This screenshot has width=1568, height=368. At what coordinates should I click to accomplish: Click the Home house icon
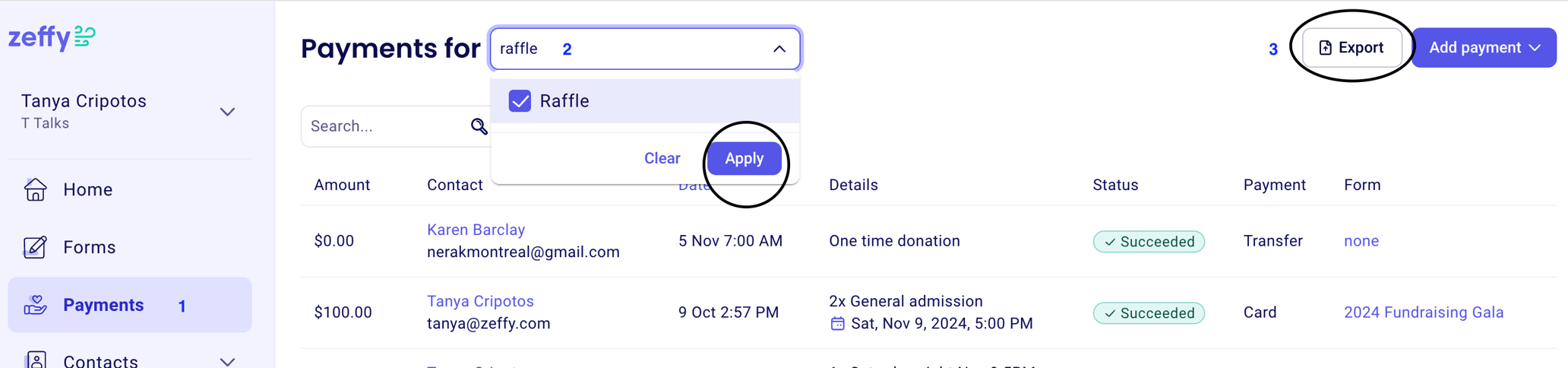coord(35,189)
